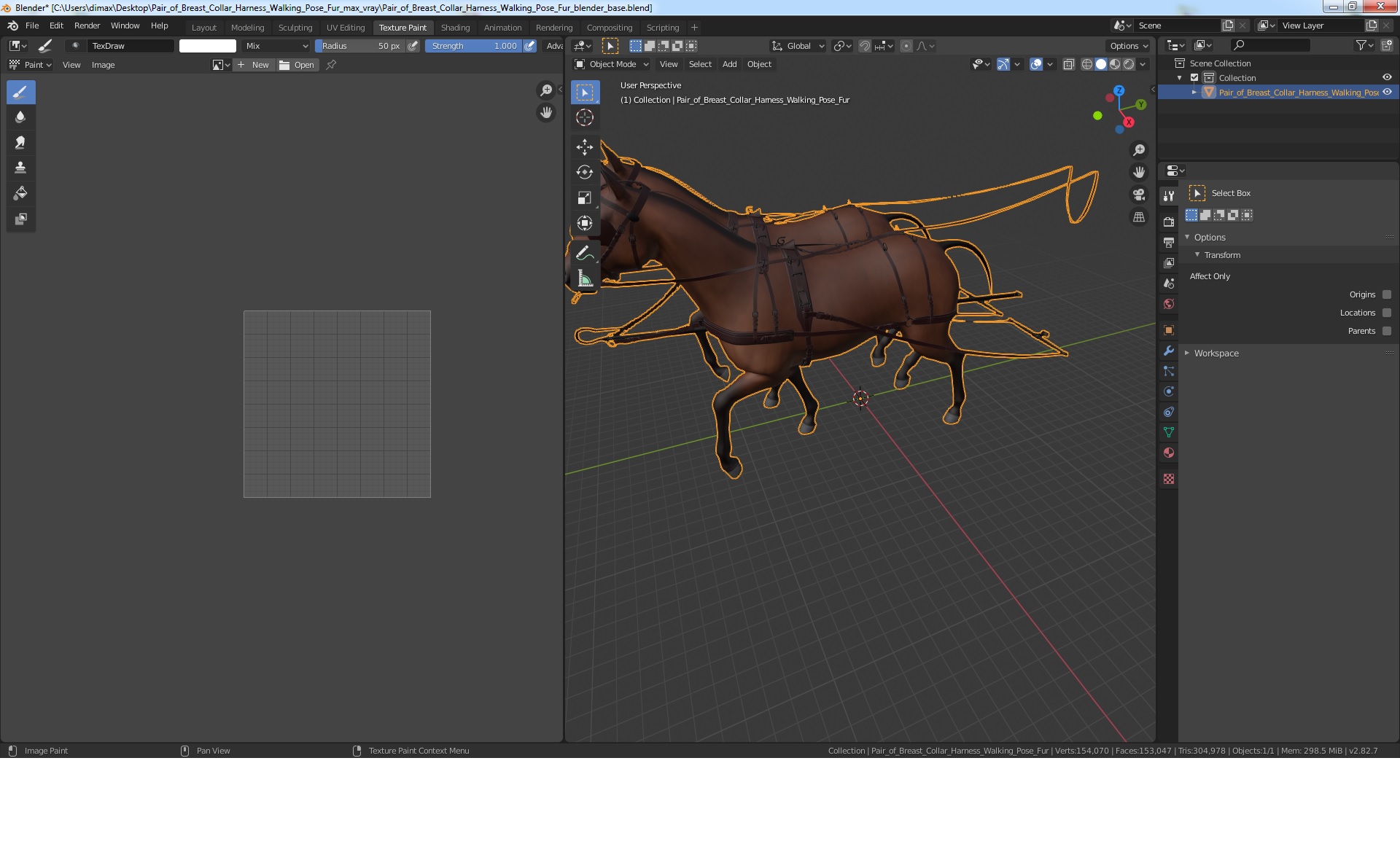Select the Clone stamp tool
This screenshot has height=844, width=1400.
[20, 168]
